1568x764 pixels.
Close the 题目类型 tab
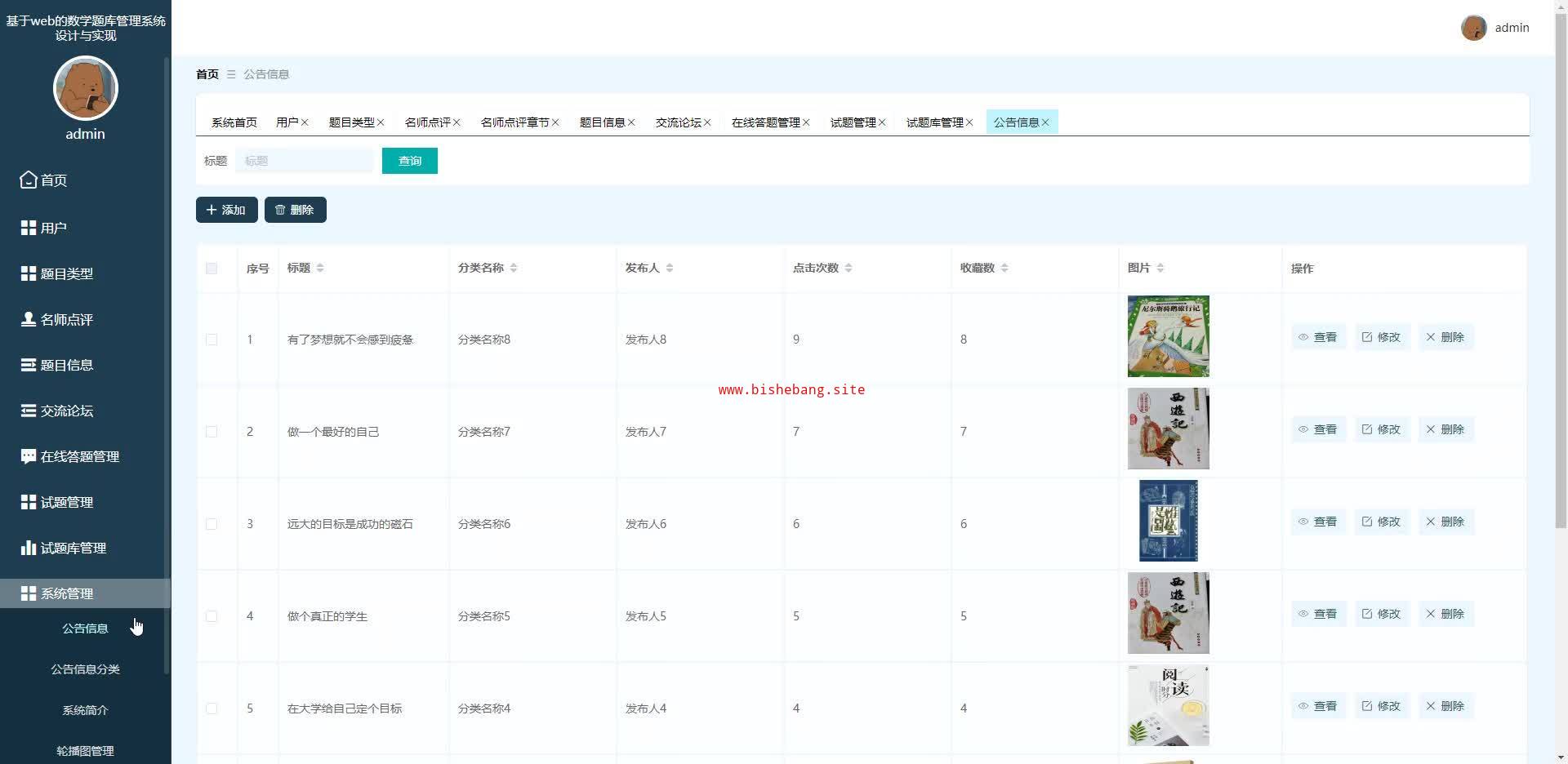tap(381, 122)
